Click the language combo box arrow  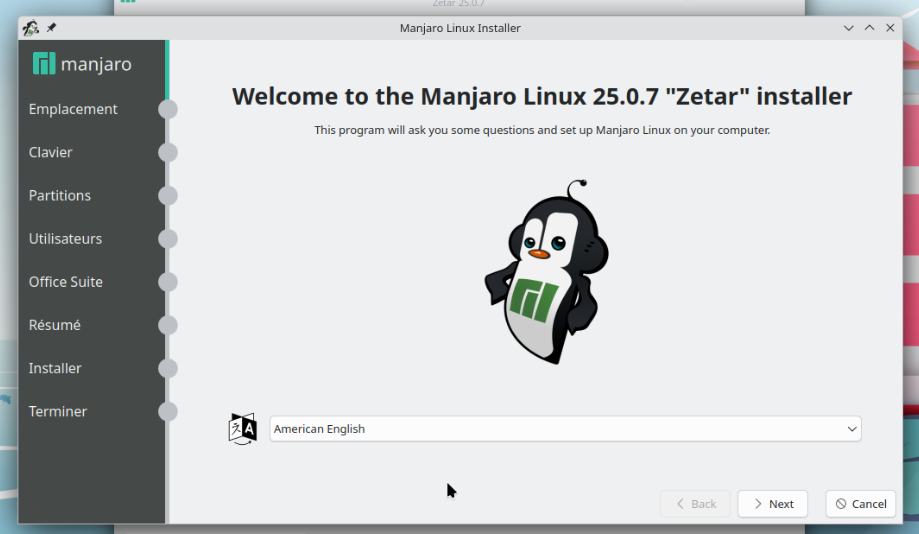pyautogui.click(x=852, y=429)
